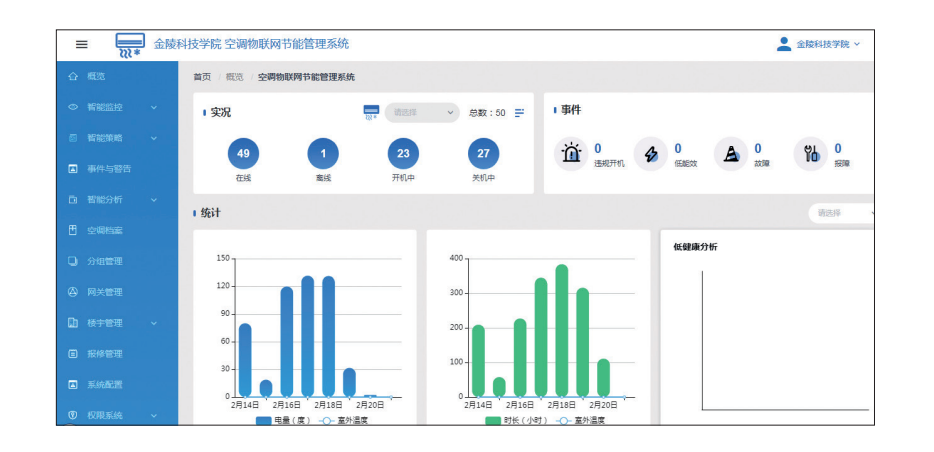Click the 在线 circle showing 49
The width and height of the screenshot is (934, 452).
coord(243,153)
